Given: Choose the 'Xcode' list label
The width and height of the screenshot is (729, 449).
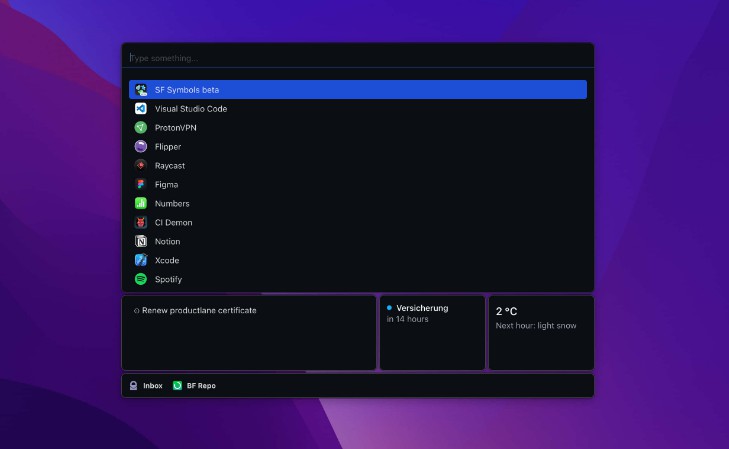Looking at the screenshot, I should click(x=167, y=260).
